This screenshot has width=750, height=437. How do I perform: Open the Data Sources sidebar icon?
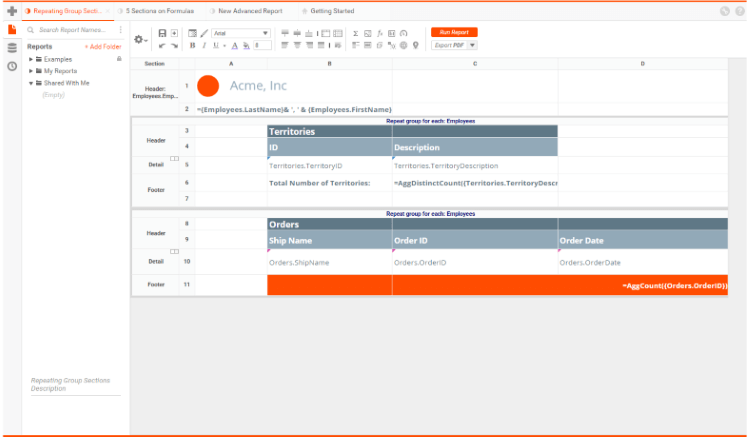(12, 48)
